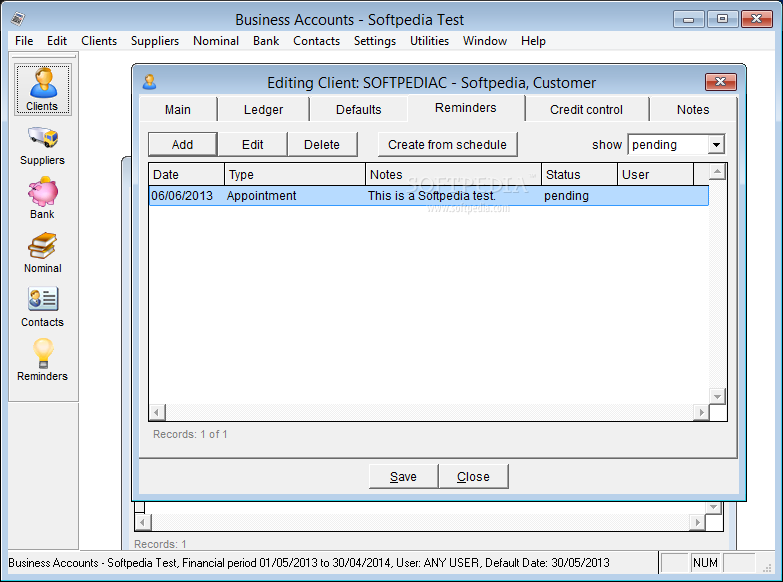Switch to the Main tab
This screenshot has height=582, width=783.
click(178, 109)
